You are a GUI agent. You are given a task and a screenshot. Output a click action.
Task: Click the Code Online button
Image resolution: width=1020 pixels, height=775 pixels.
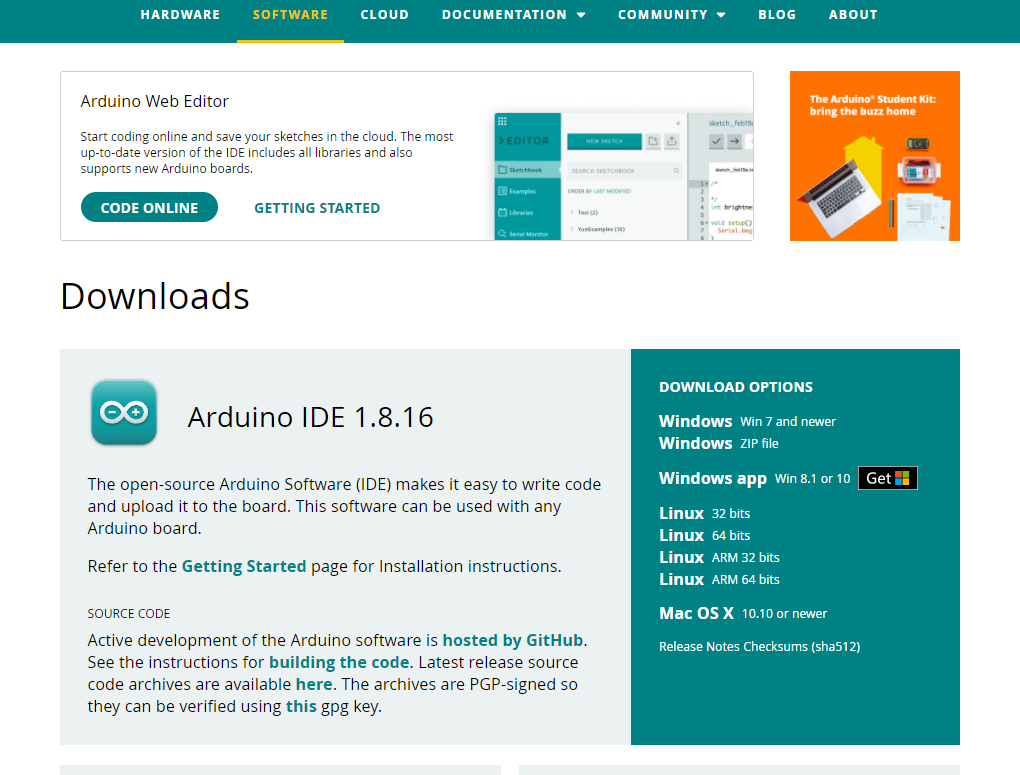click(x=149, y=208)
